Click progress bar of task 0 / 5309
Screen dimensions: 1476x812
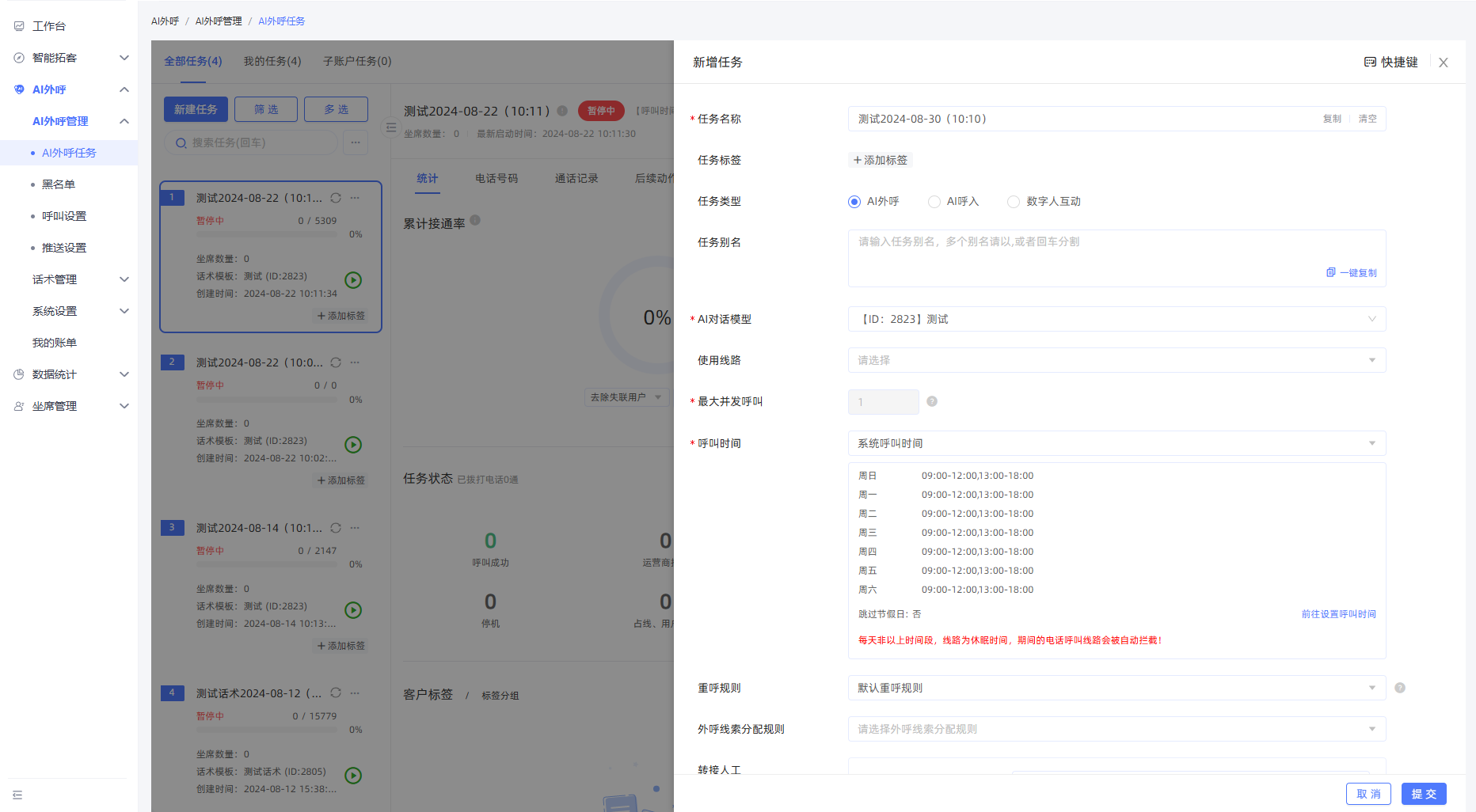tap(268, 234)
